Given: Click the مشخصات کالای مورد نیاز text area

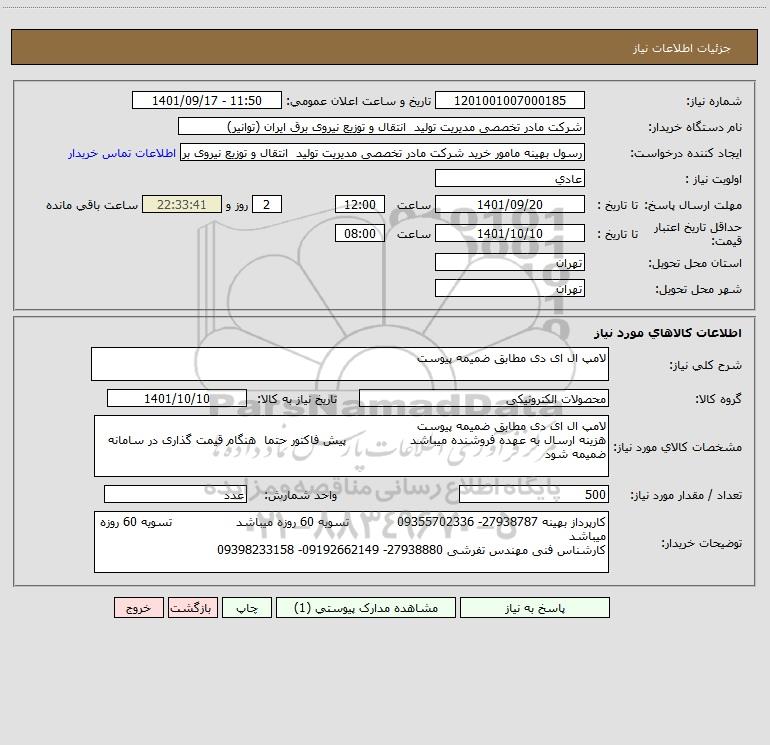Looking at the screenshot, I should point(351,446).
